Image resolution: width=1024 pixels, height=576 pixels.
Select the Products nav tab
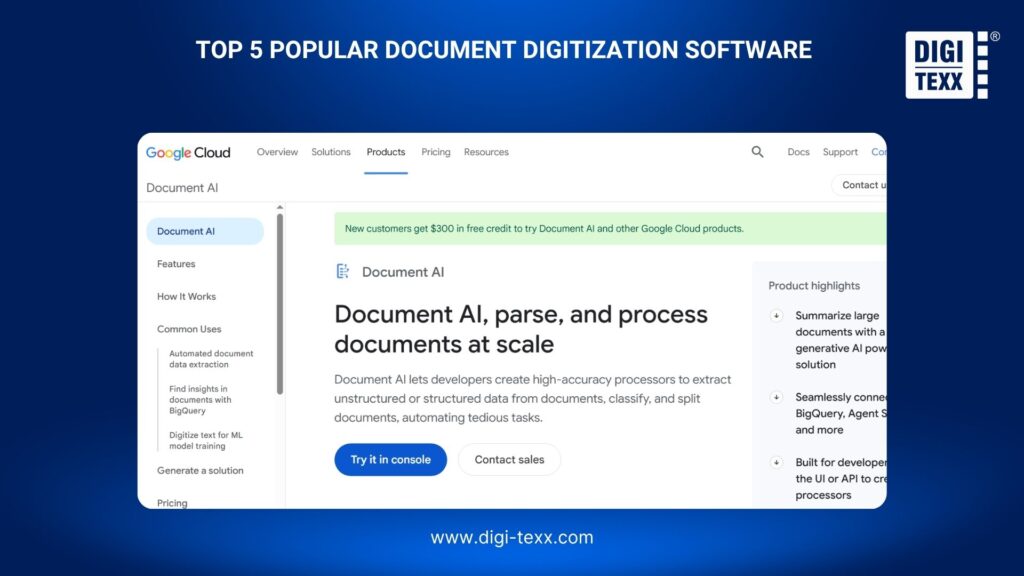(x=385, y=152)
